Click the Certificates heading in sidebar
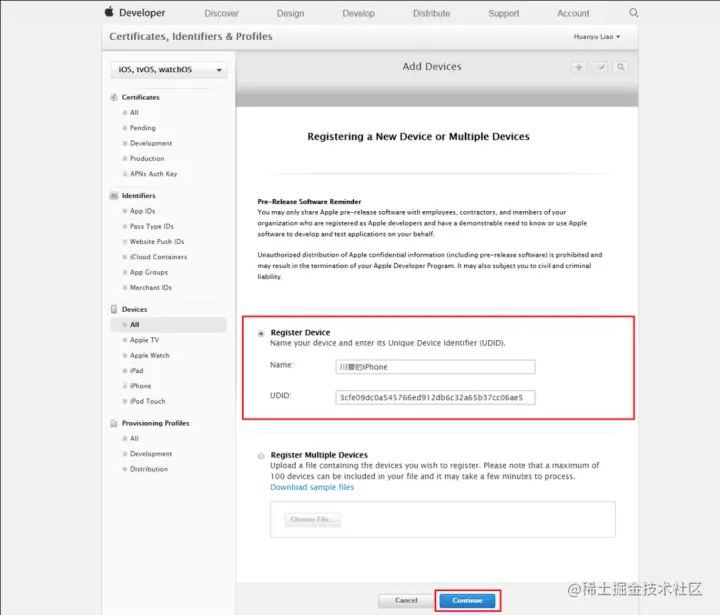Image resolution: width=720 pixels, height=615 pixels. pos(141,97)
